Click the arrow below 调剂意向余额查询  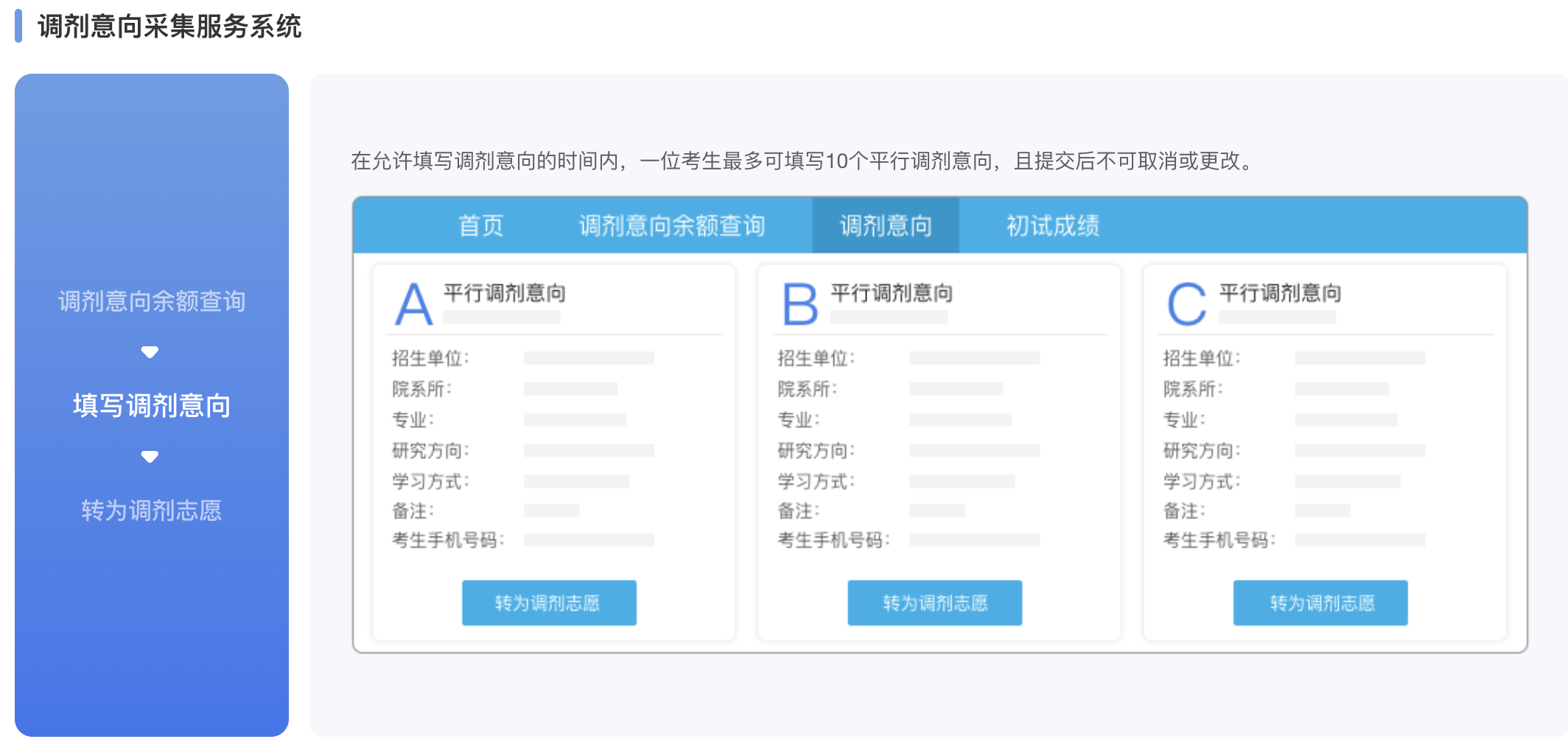(150, 352)
